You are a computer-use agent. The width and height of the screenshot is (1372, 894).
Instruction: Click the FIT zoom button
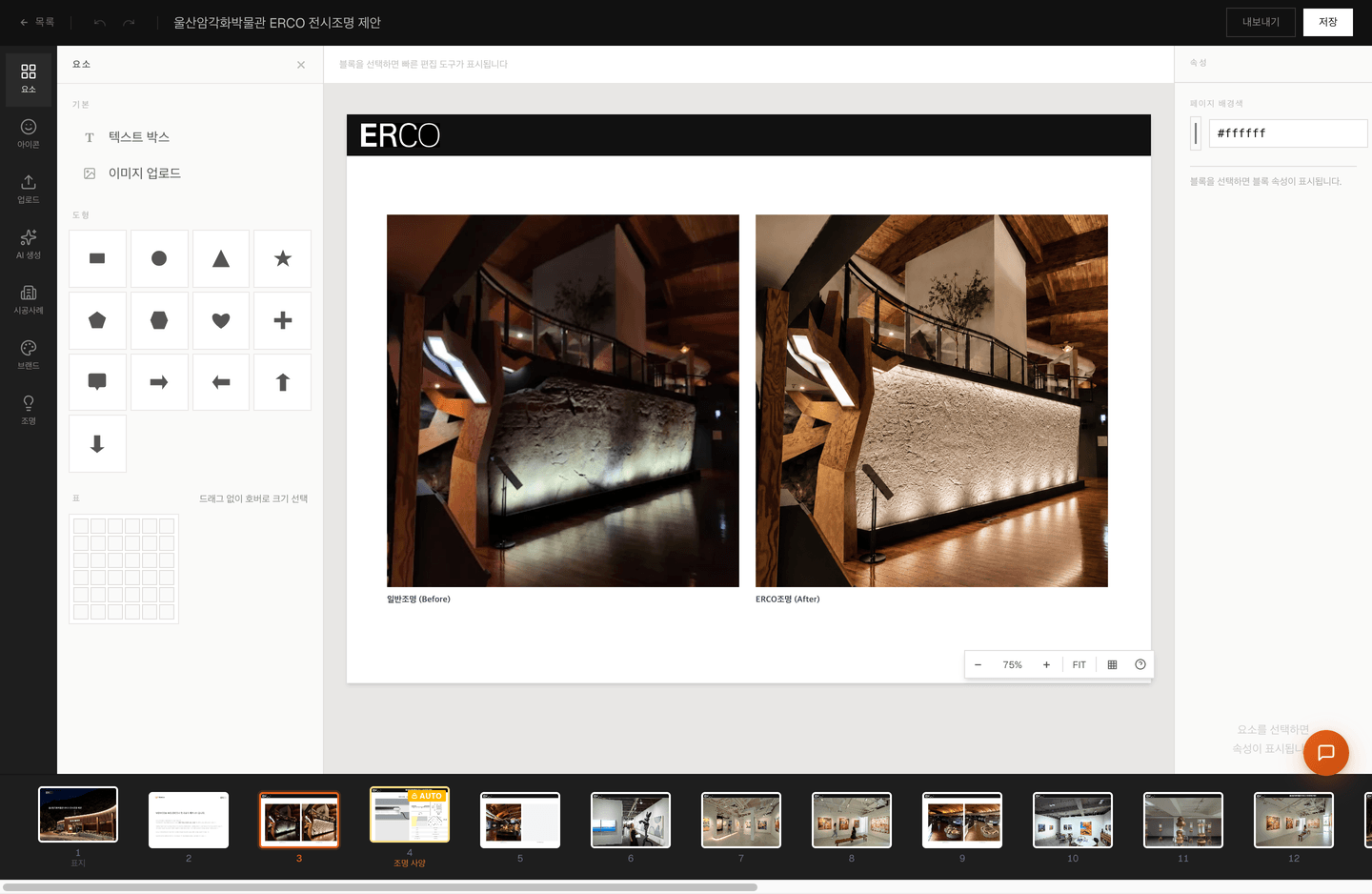tap(1079, 665)
